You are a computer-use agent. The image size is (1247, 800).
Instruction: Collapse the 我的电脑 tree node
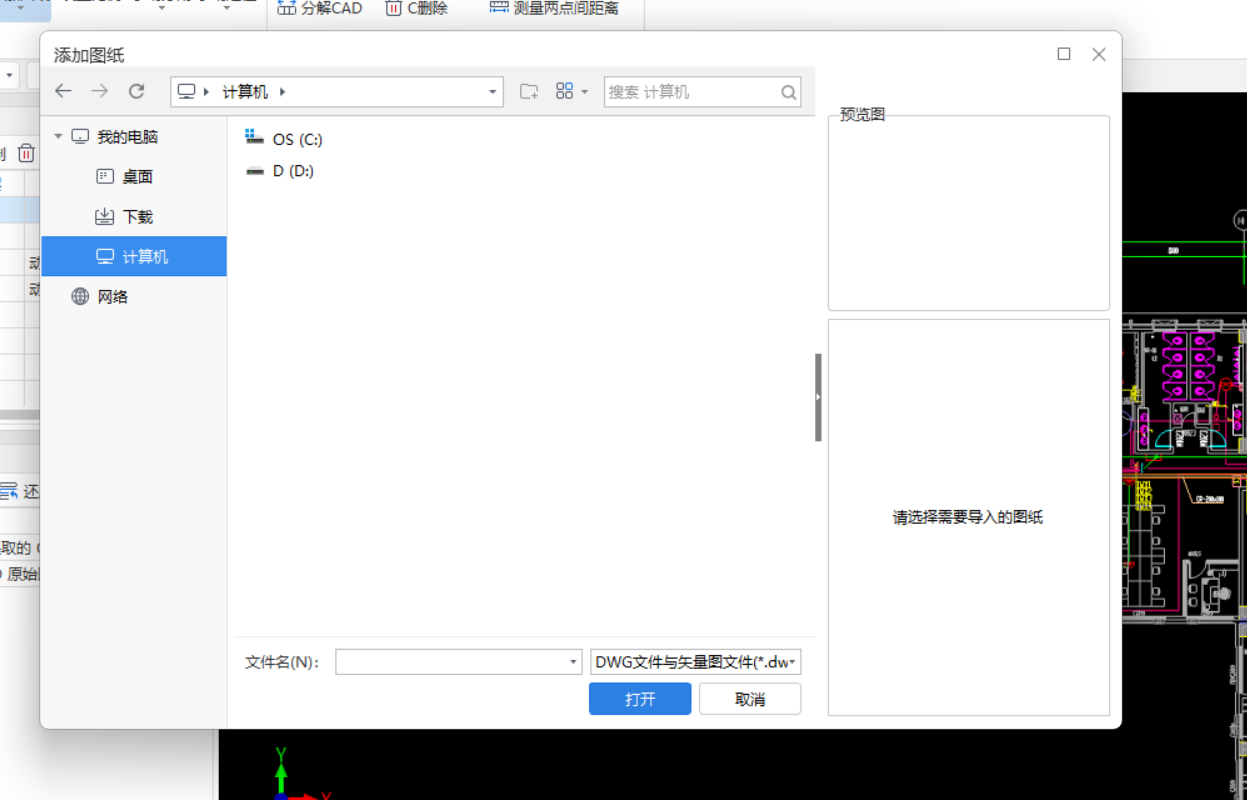point(59,136)
